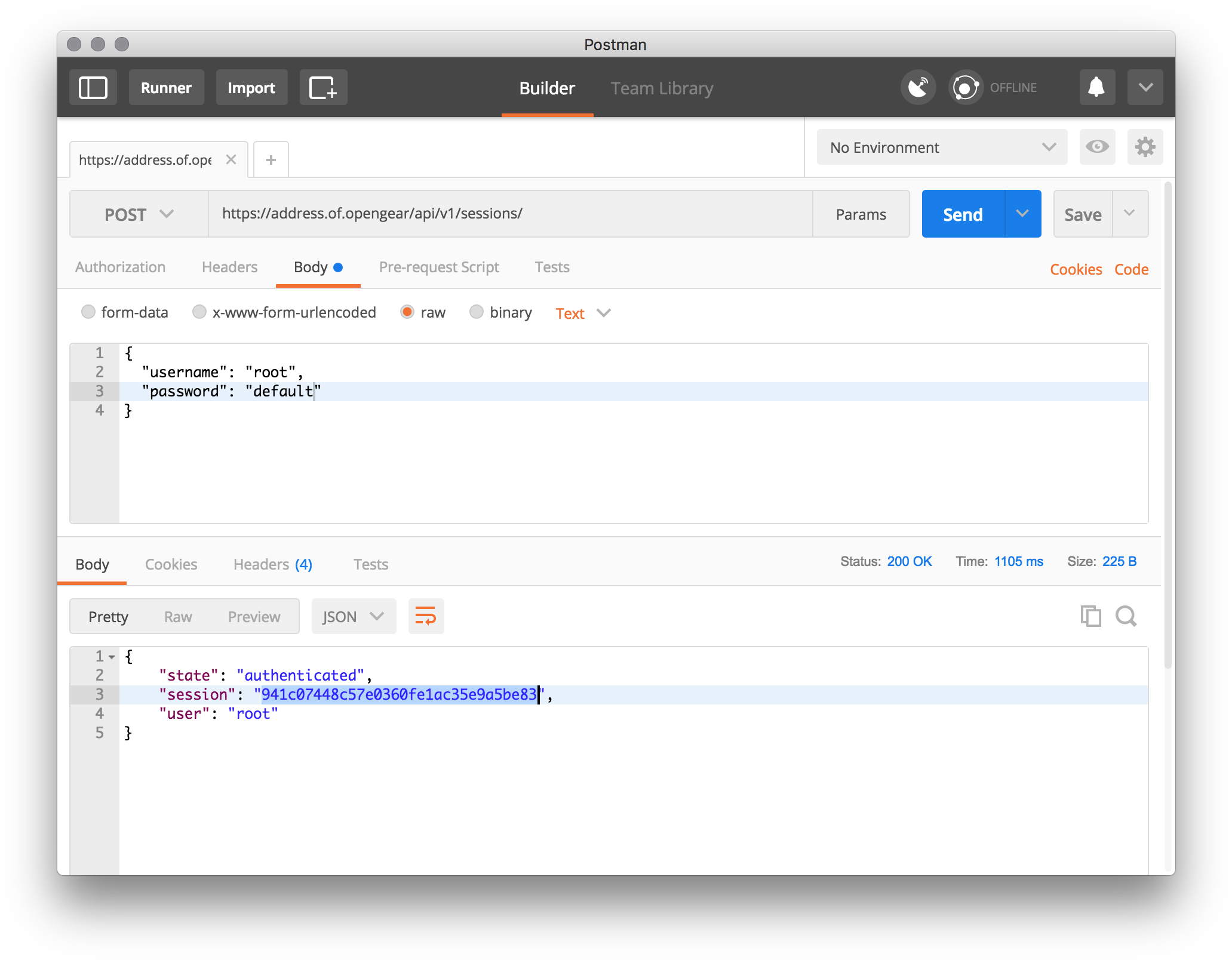Click the Status 200 OK value
Image resolution: width=1232 pixels, height=963 pixels.
pyautogui.click(x=909, y=561)
